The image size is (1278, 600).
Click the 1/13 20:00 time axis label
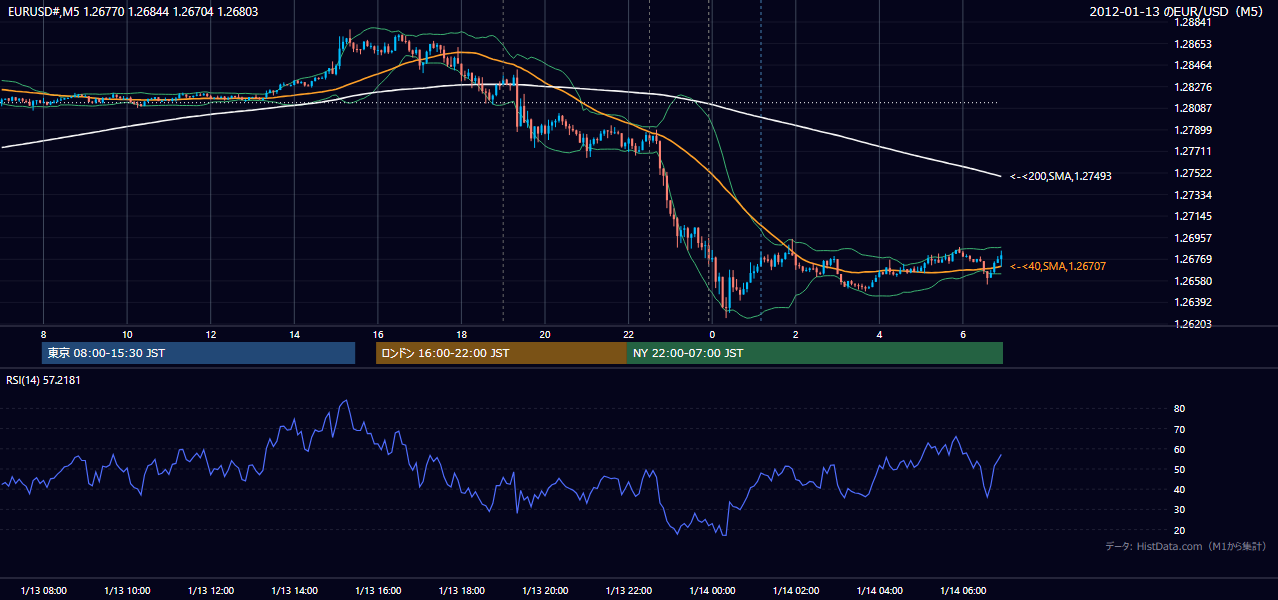coord(545,591)
